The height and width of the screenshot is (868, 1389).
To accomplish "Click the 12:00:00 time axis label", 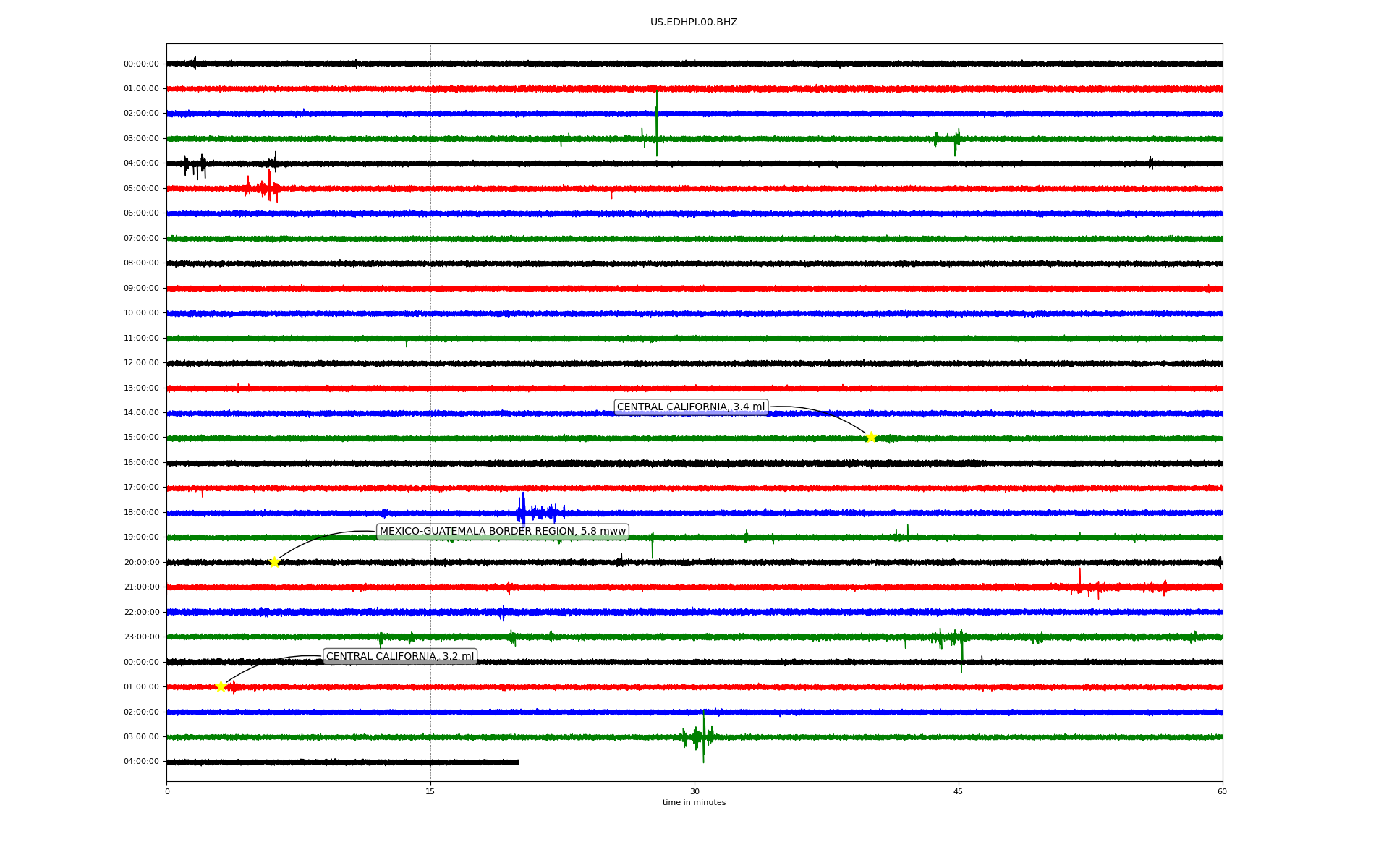I will click(x=141, y=363).
